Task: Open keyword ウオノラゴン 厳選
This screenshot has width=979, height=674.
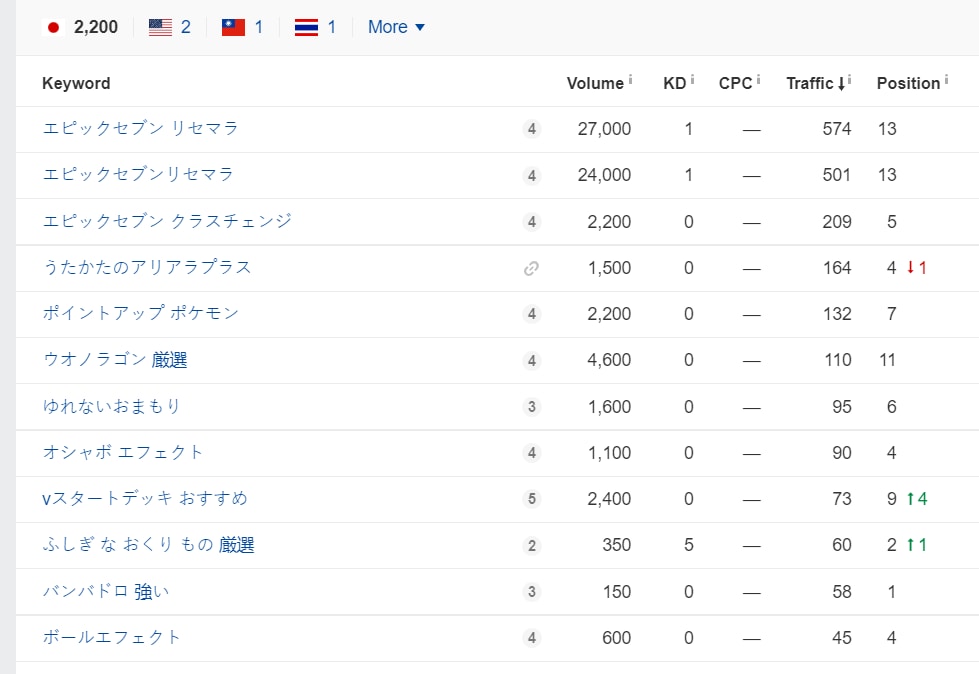Action: pyautogui.click(x=115, y=360)
